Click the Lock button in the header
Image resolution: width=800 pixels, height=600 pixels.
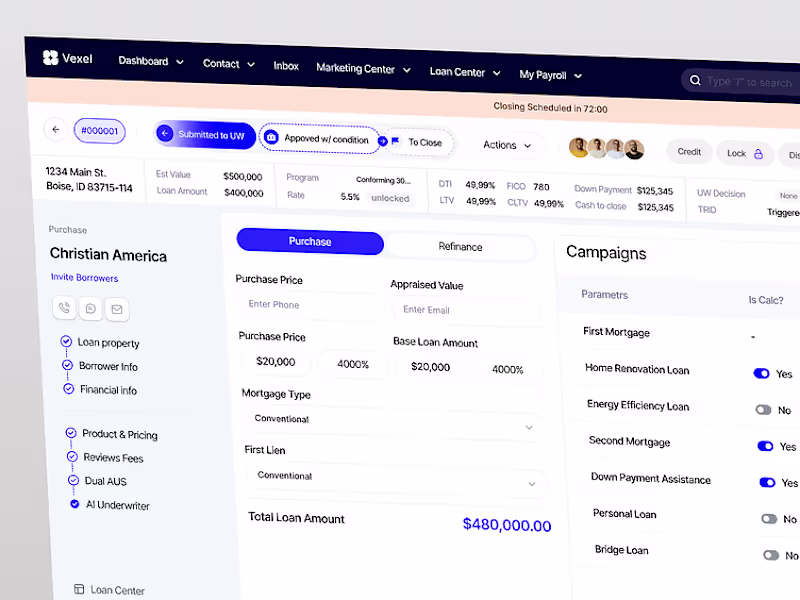(744, 152)
